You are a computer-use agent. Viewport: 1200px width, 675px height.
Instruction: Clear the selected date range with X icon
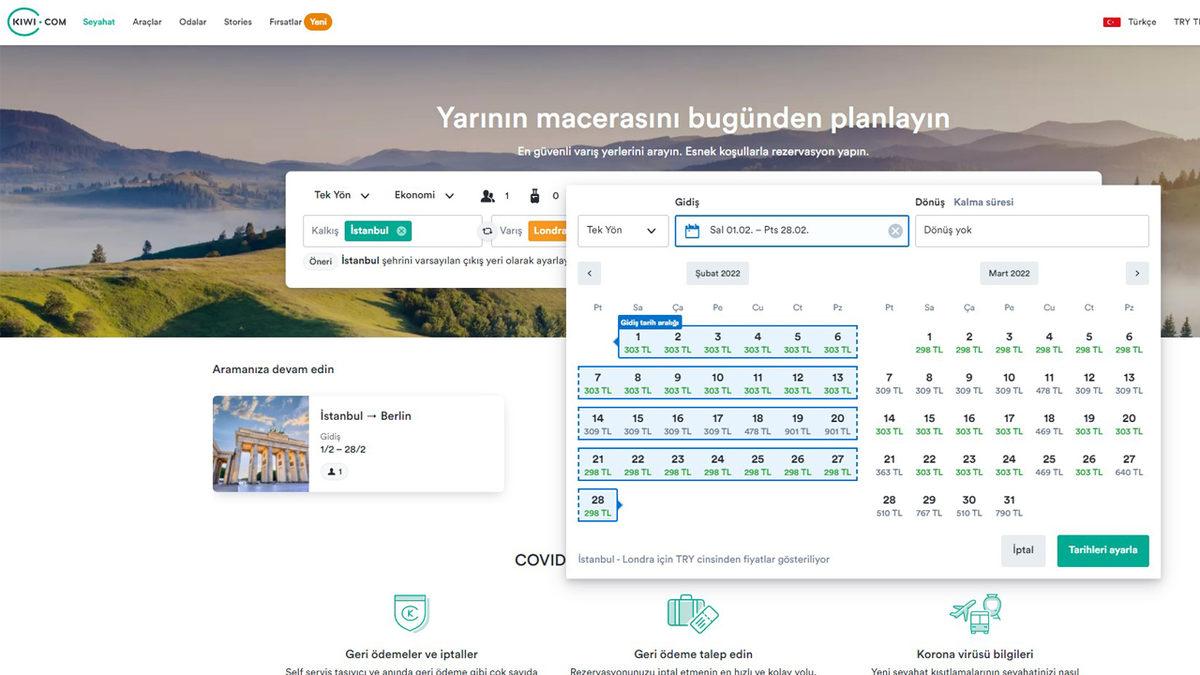coord(894,229)
